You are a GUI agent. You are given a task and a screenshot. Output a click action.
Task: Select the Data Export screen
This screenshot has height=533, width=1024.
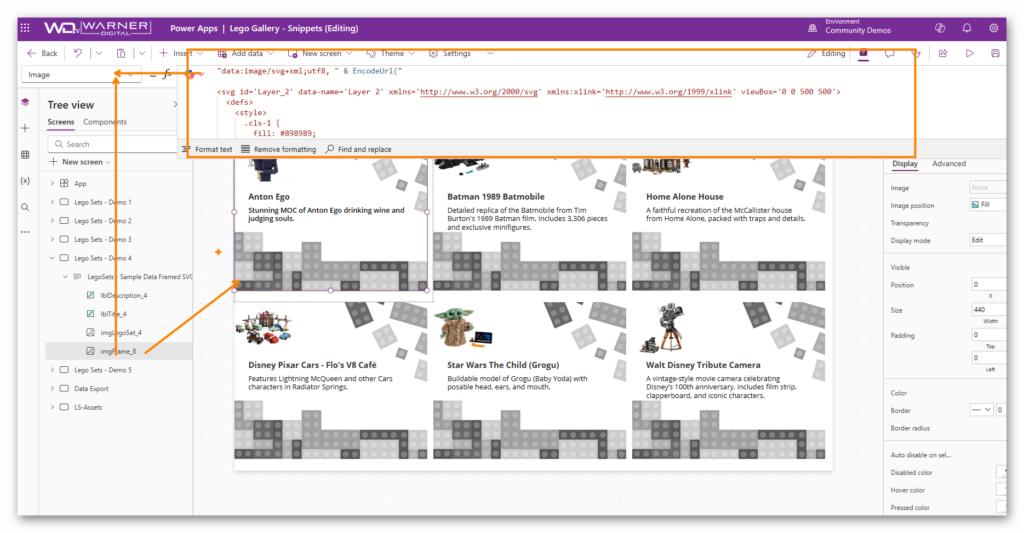(91, 389)
